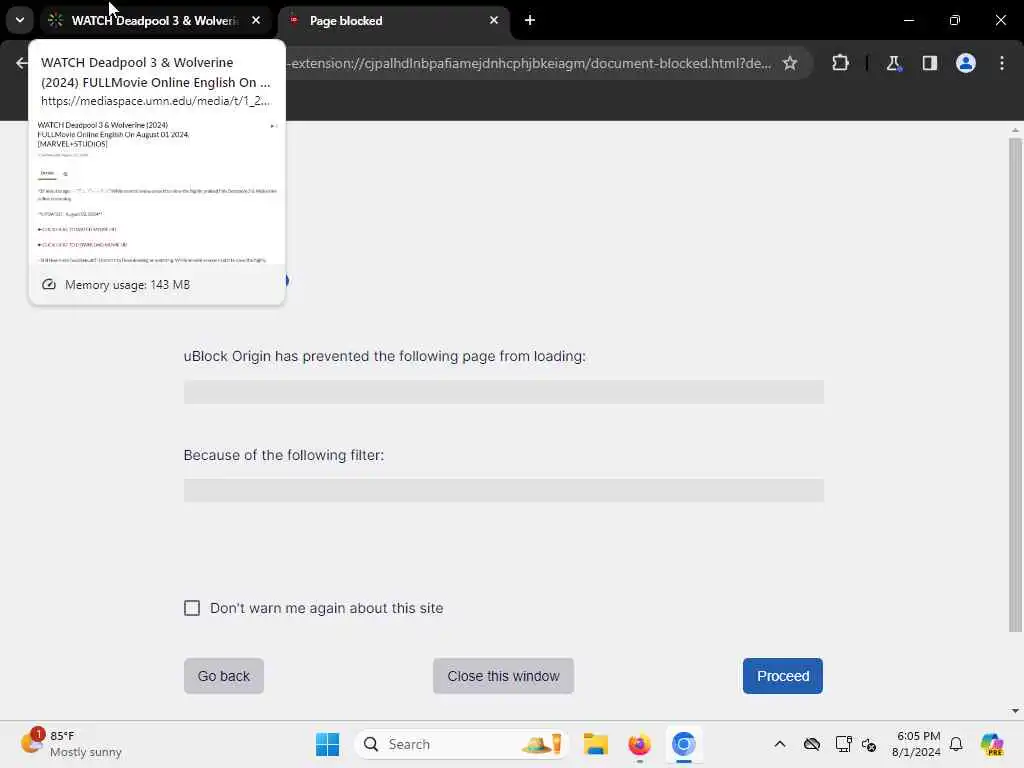Open the clock and date 6:05 PM
The height and width of the screenshot is (768, 1024).
point(917,744)
